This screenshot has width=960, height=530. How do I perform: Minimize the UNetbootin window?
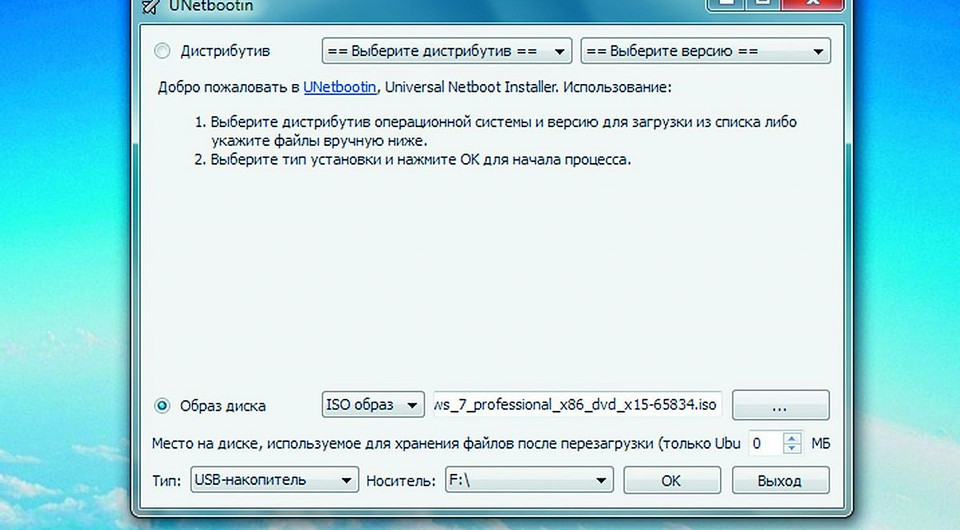[x=728, y=4]
